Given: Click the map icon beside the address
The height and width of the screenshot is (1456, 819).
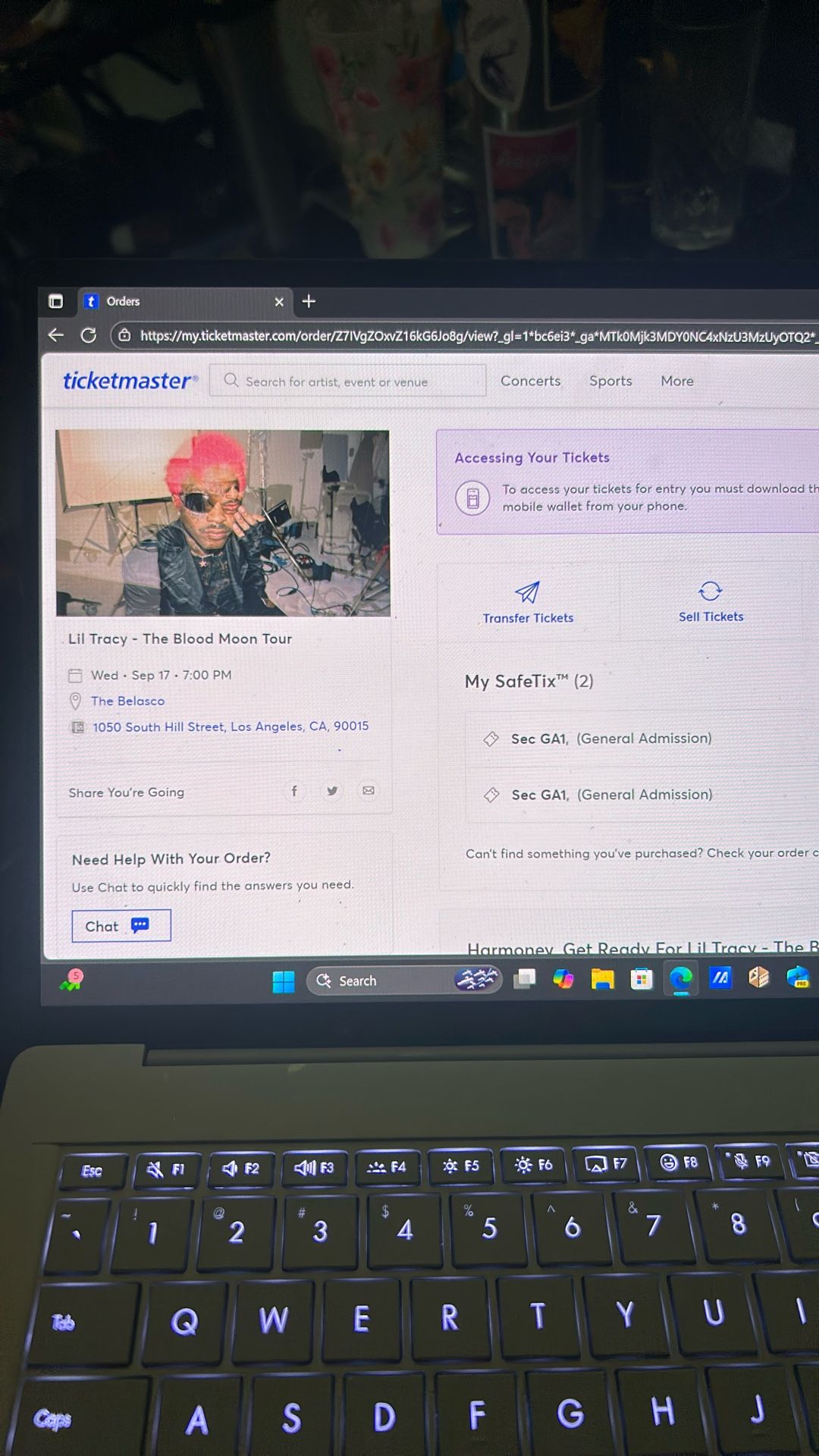Looking at the screenshot, I should (x=77, y=727).
